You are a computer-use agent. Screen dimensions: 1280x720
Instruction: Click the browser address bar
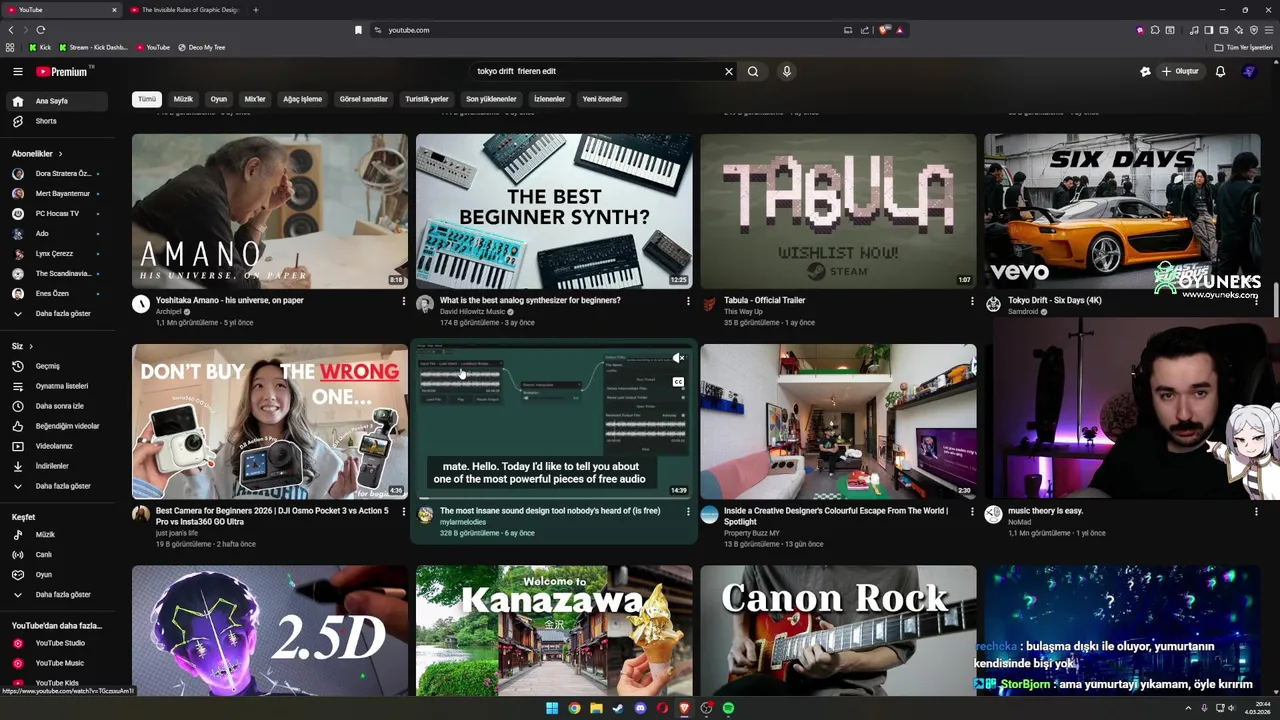tap(600, 30)
